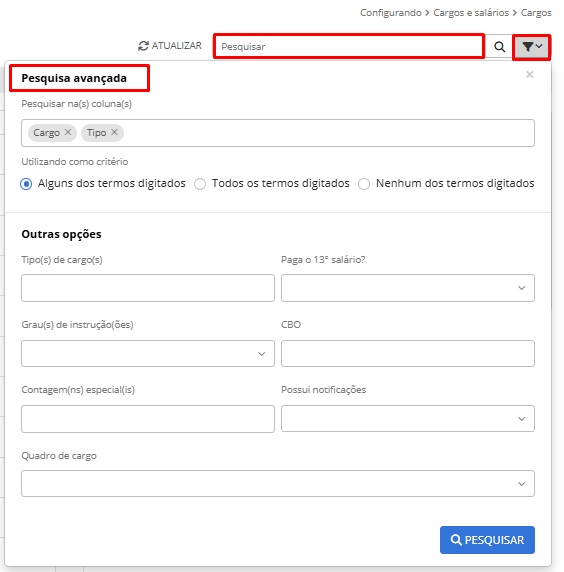Go to Cargos e salários breadcrumb

(x=471, y=13)
